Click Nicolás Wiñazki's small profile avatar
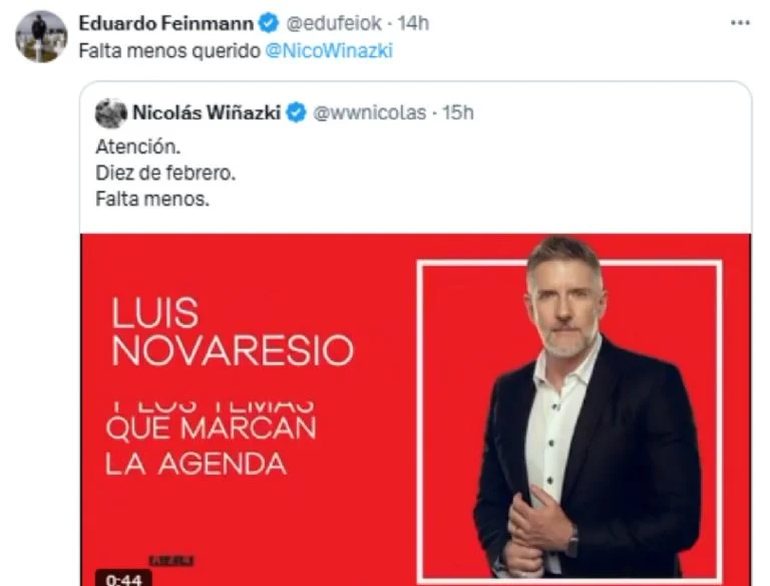This screenshot has width=770, height=586. coord(111,113)
